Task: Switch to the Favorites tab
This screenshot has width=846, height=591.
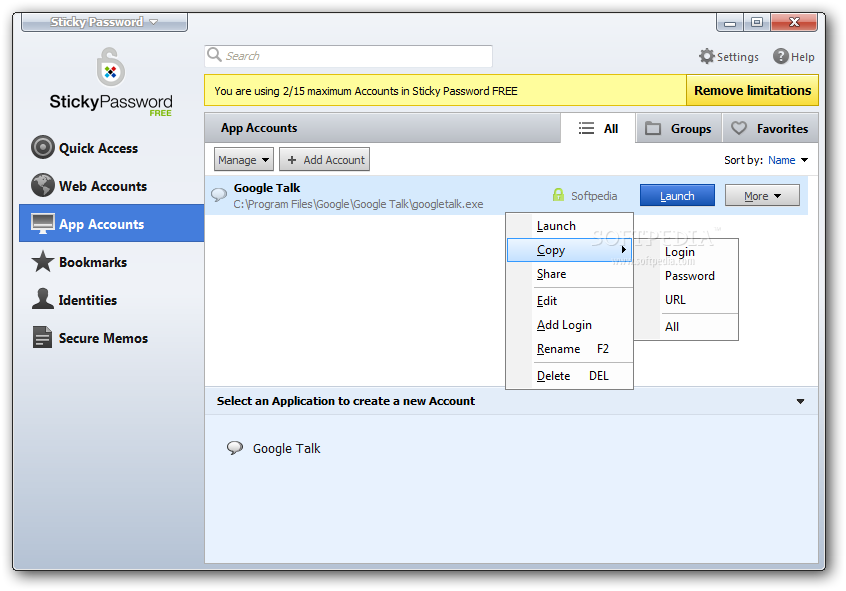Action: 770,128
